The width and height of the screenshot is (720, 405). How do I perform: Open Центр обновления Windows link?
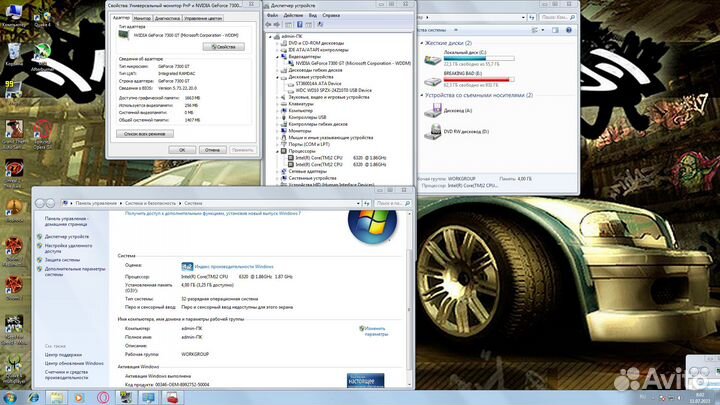pos(74,363)
